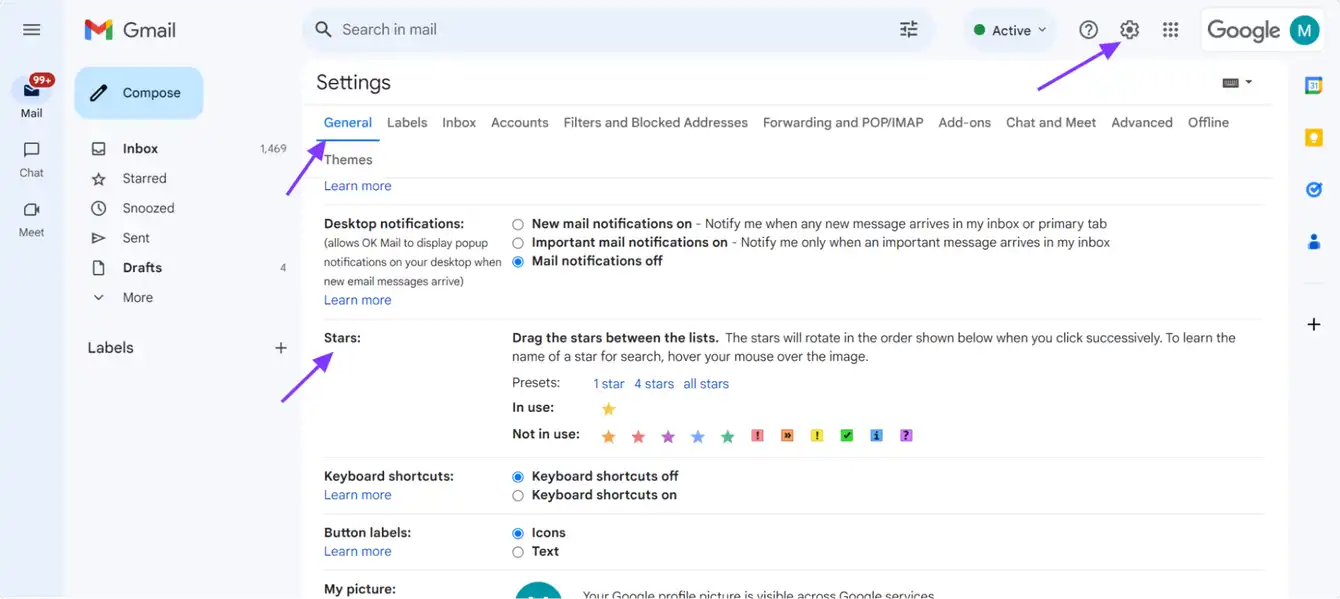
Task: Choose Text for button labels
Action: pos(518,552)
